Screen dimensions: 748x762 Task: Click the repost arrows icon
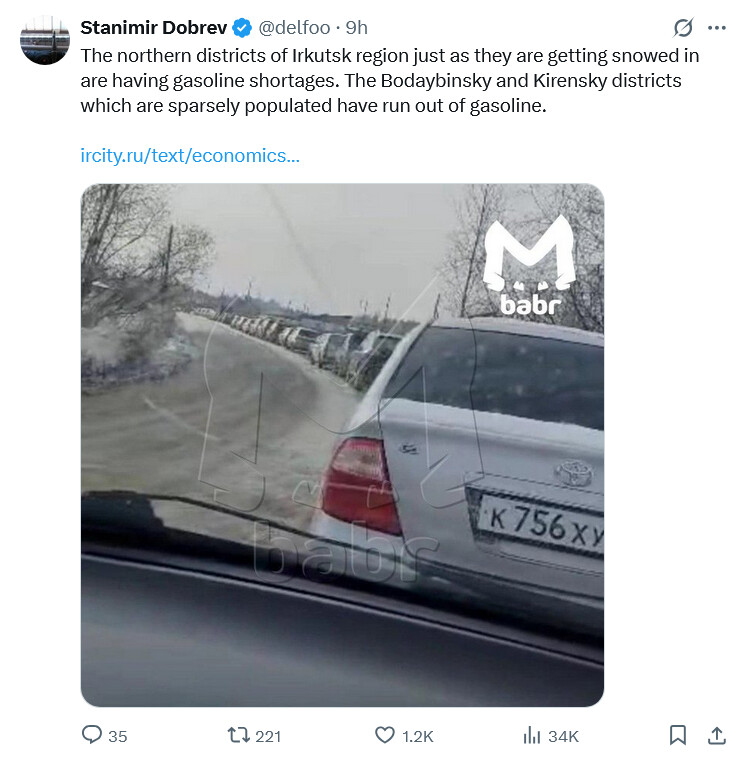(x=239, y=735)
